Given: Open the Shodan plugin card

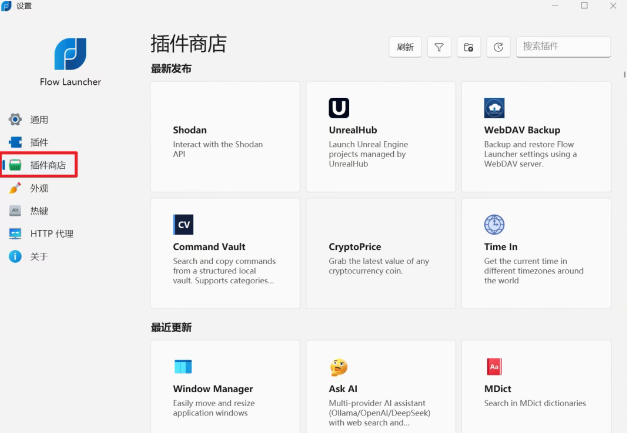Looking at the screenshot, I should coord(225,137).
